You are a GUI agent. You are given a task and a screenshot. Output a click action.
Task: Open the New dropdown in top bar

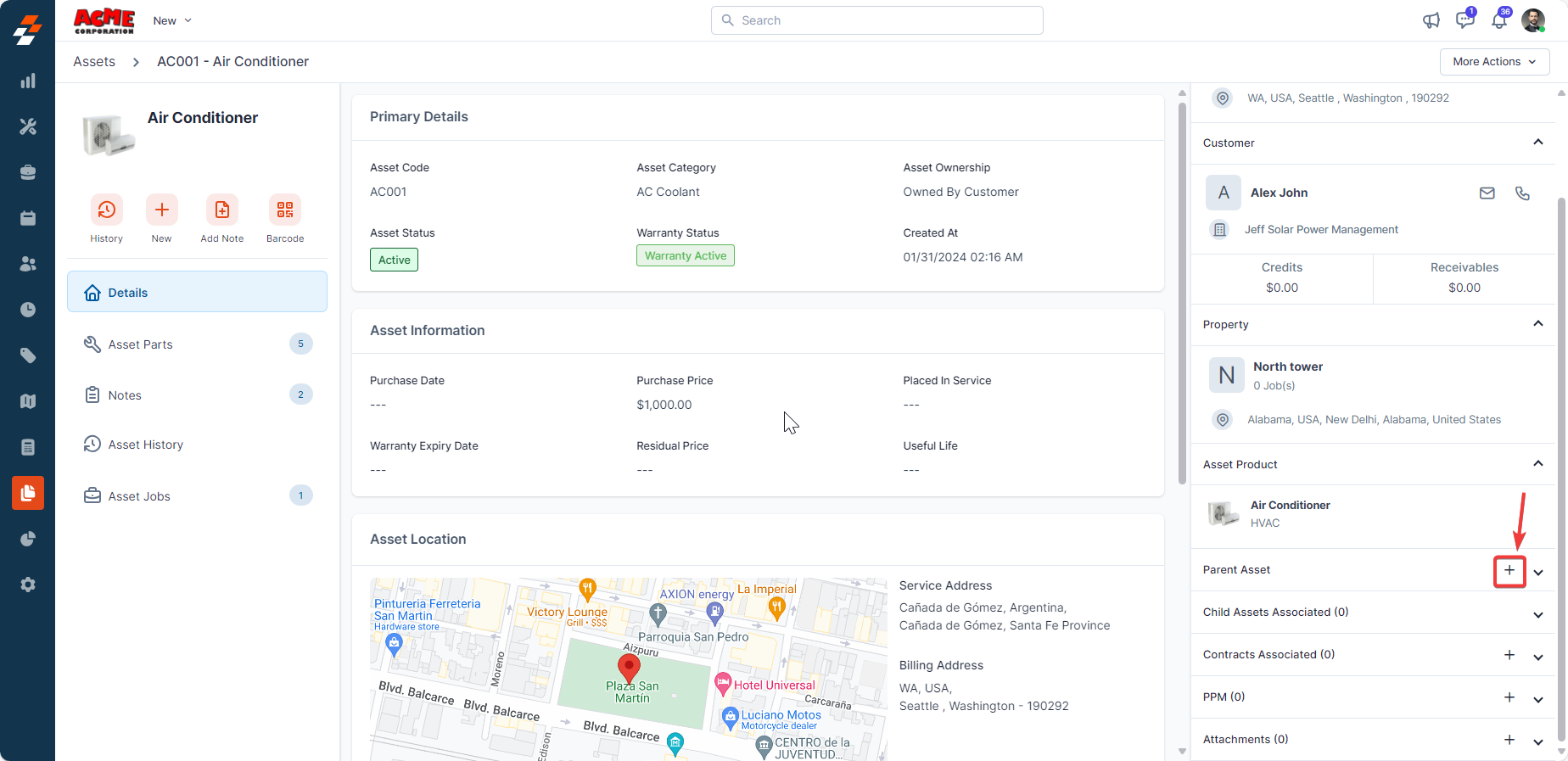pos(172,20)
